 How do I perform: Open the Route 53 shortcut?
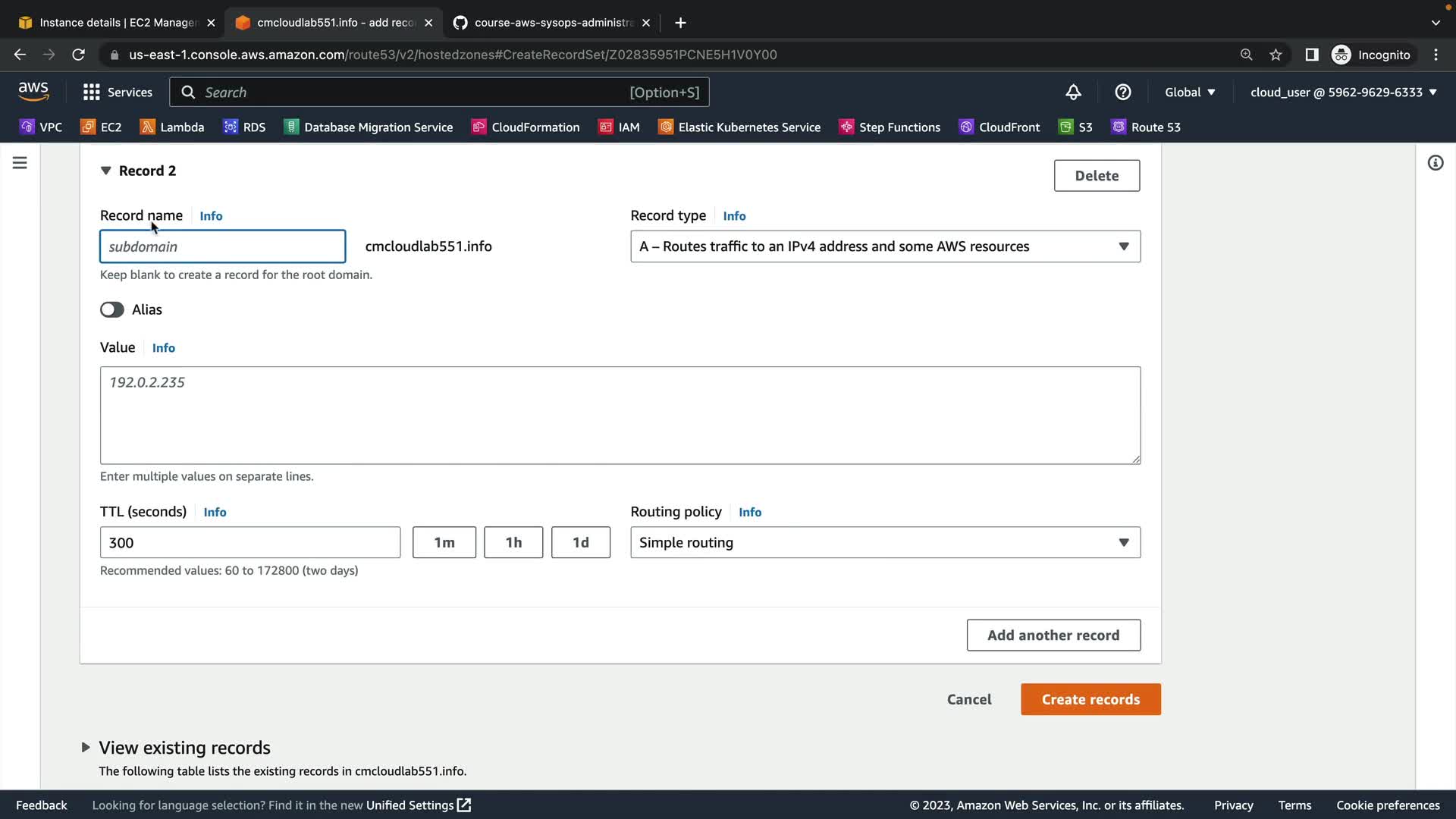coord(1146,127)
